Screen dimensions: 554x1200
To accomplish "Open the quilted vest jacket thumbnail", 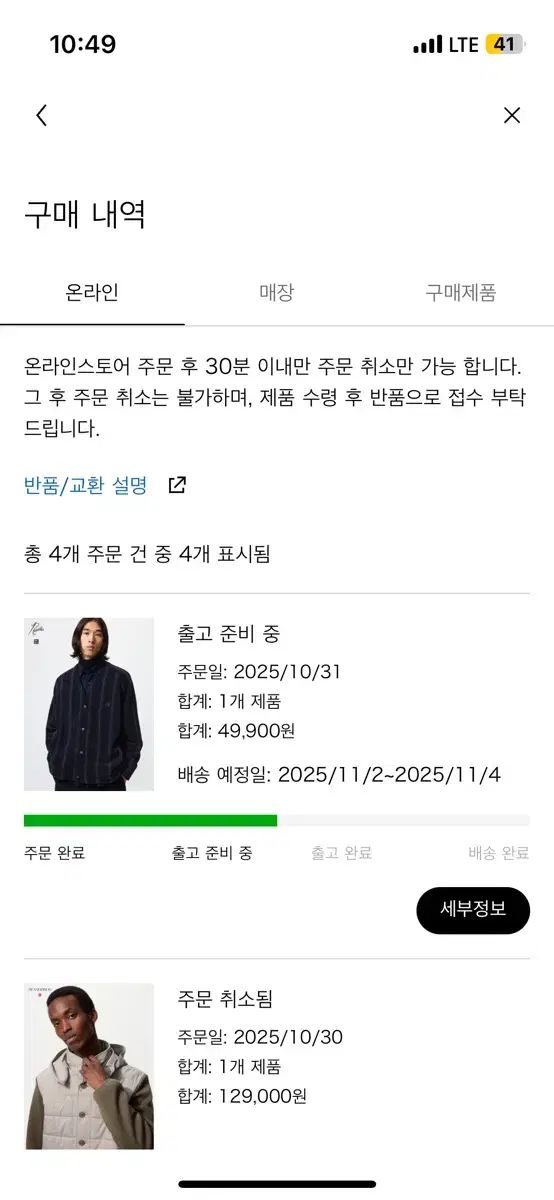I will point(89,1066).
